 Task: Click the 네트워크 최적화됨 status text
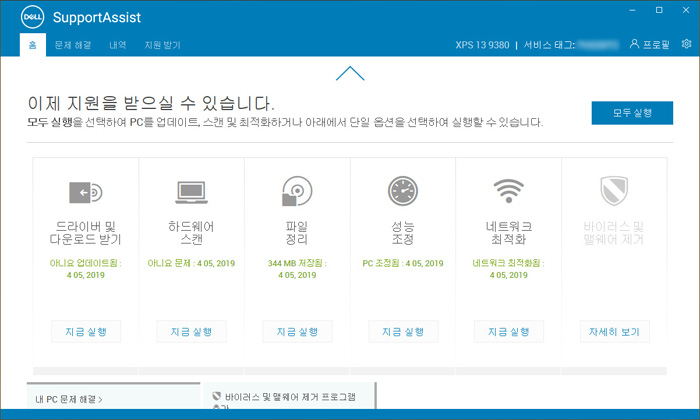coord(508,269)
